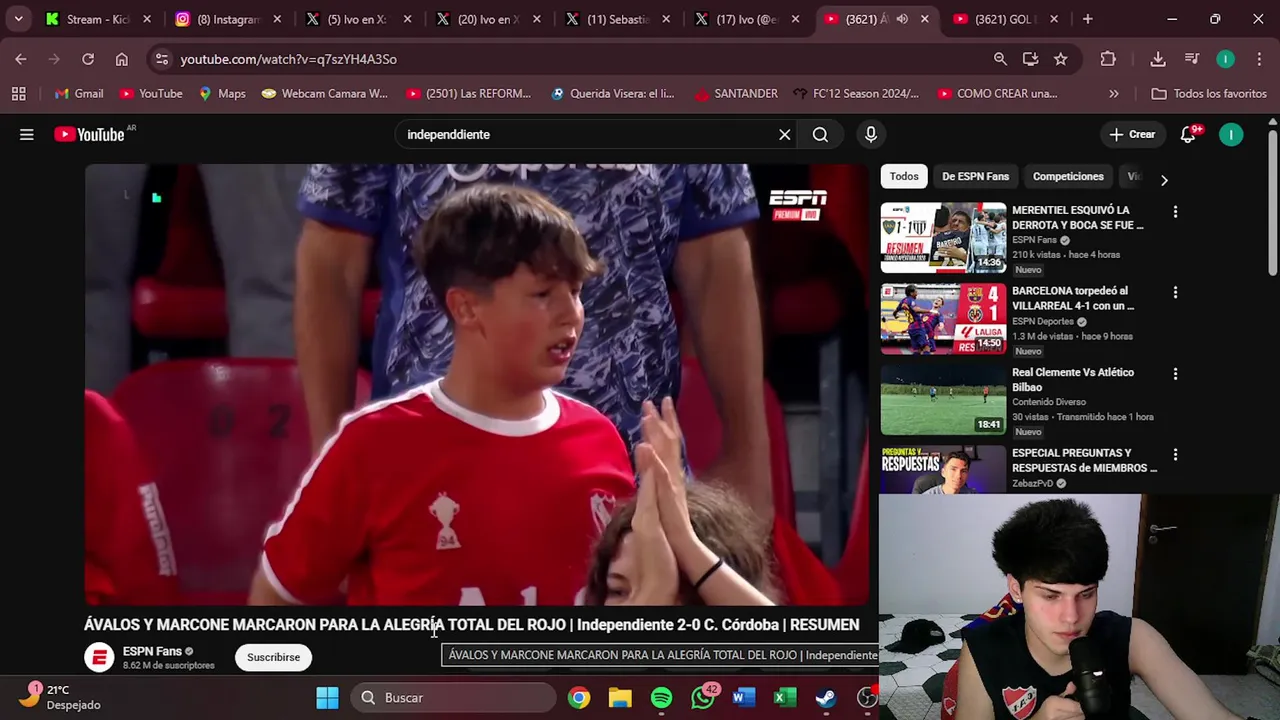Show more bookmarks with the double chevron
The width and height of the screenshot is (1280, 720).
[x=1114, y=93]
